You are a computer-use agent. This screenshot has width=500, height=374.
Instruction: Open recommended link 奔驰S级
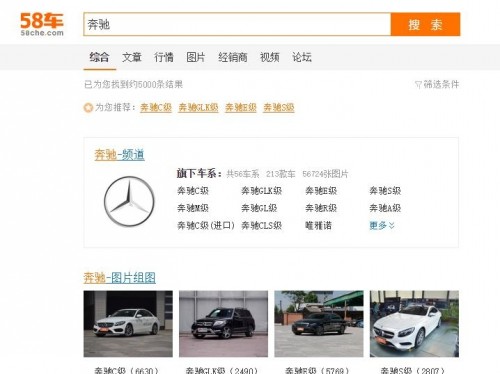(279, 107)
